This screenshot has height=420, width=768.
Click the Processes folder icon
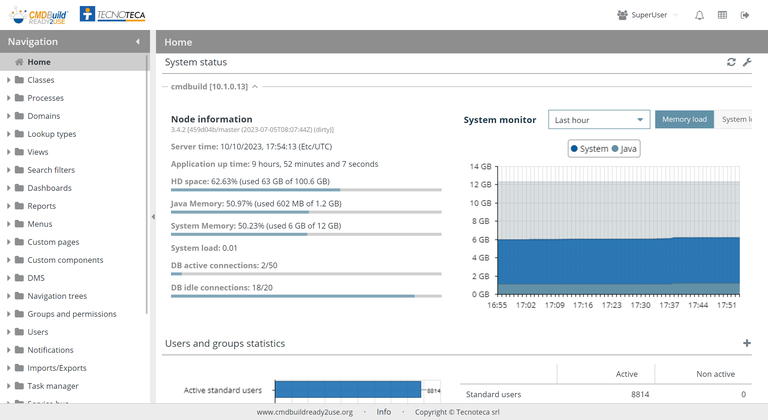(x=19, y=98)
